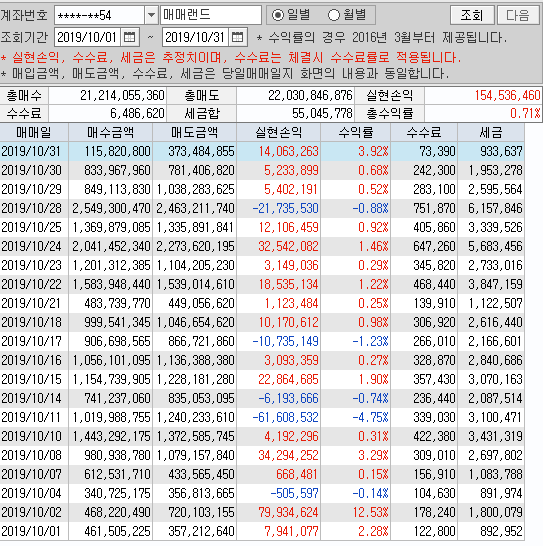
Task: Click the 조회 search button
Action: coord(472,15)
